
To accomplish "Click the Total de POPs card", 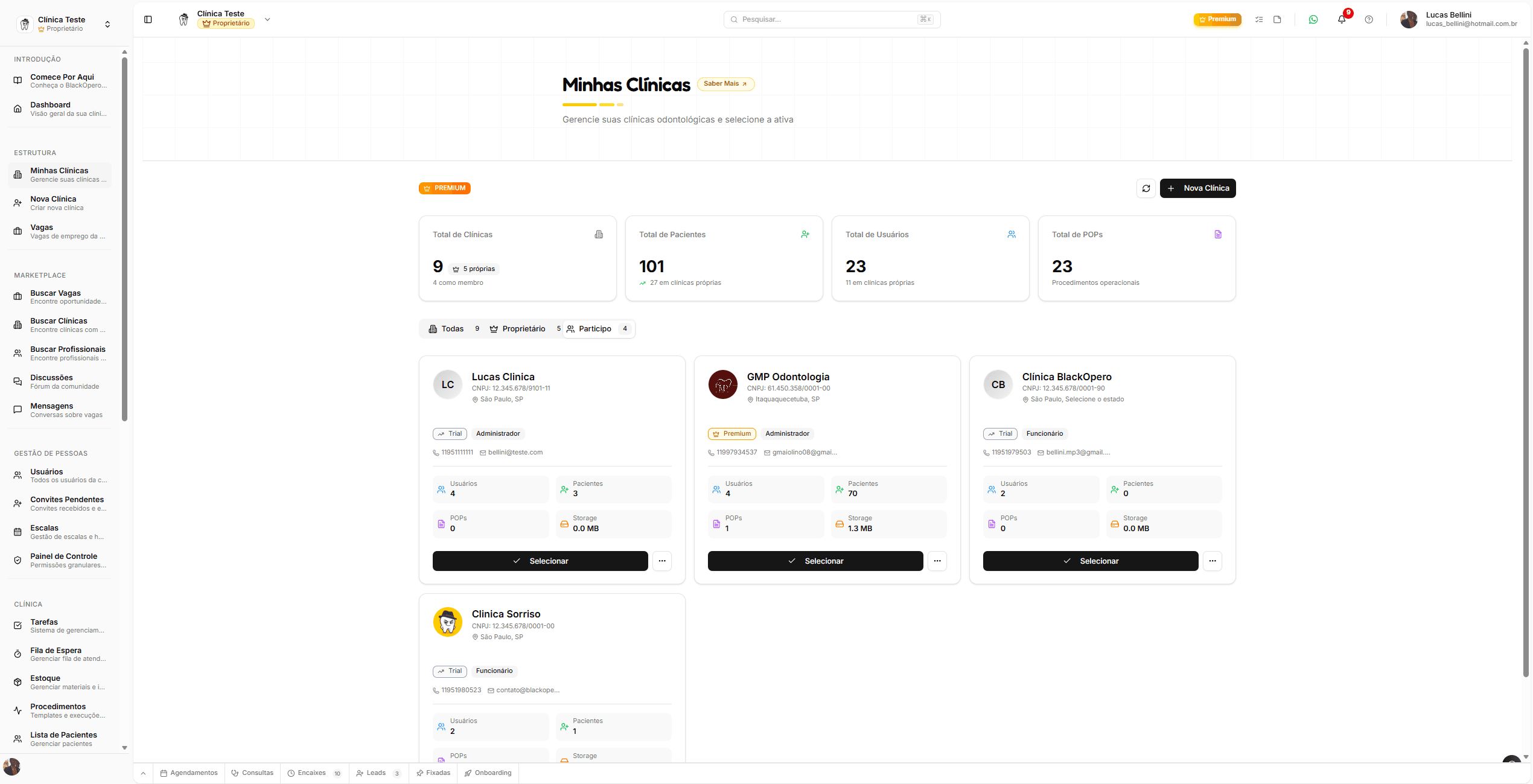I will (1137, 258).
